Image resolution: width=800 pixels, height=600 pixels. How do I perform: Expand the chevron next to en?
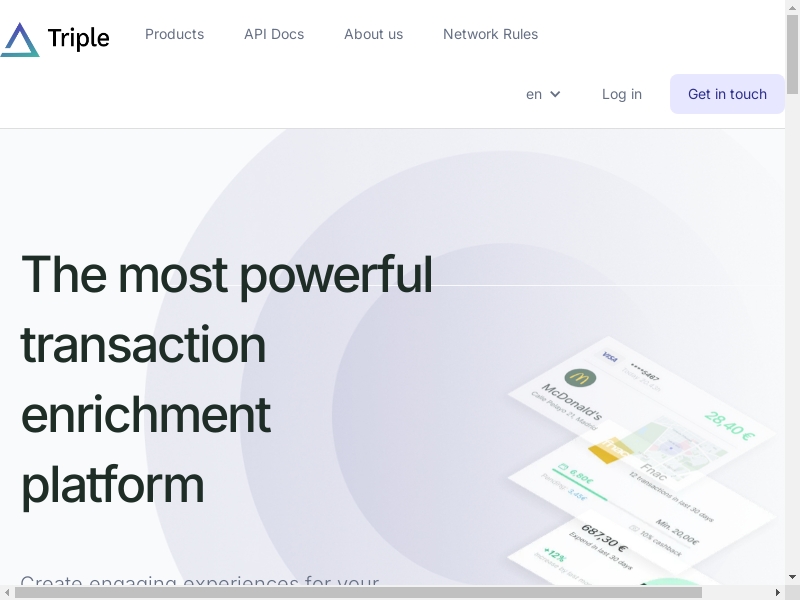[556, 94]
